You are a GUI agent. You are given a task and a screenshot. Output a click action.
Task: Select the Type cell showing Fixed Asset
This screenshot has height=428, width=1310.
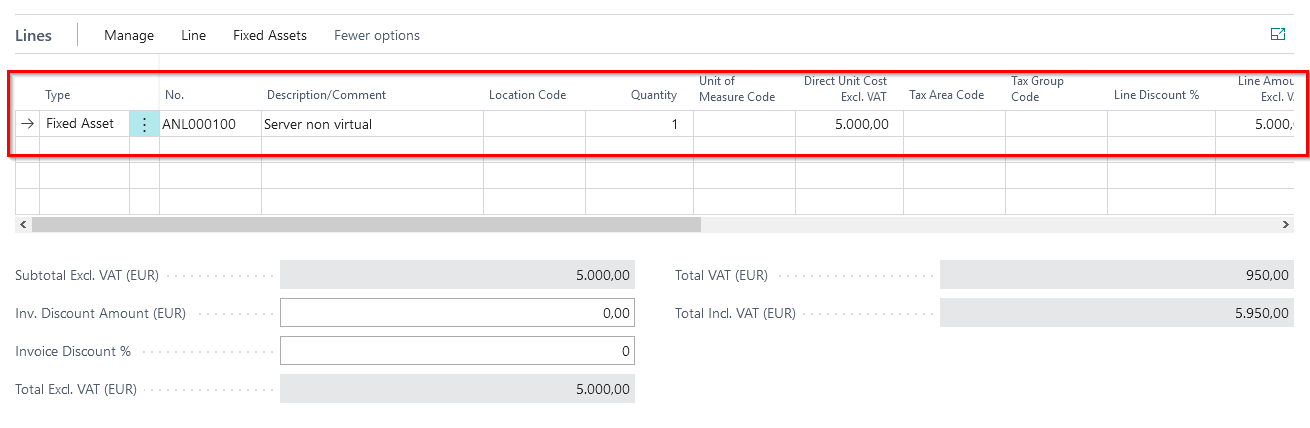[x=82, y=124]
